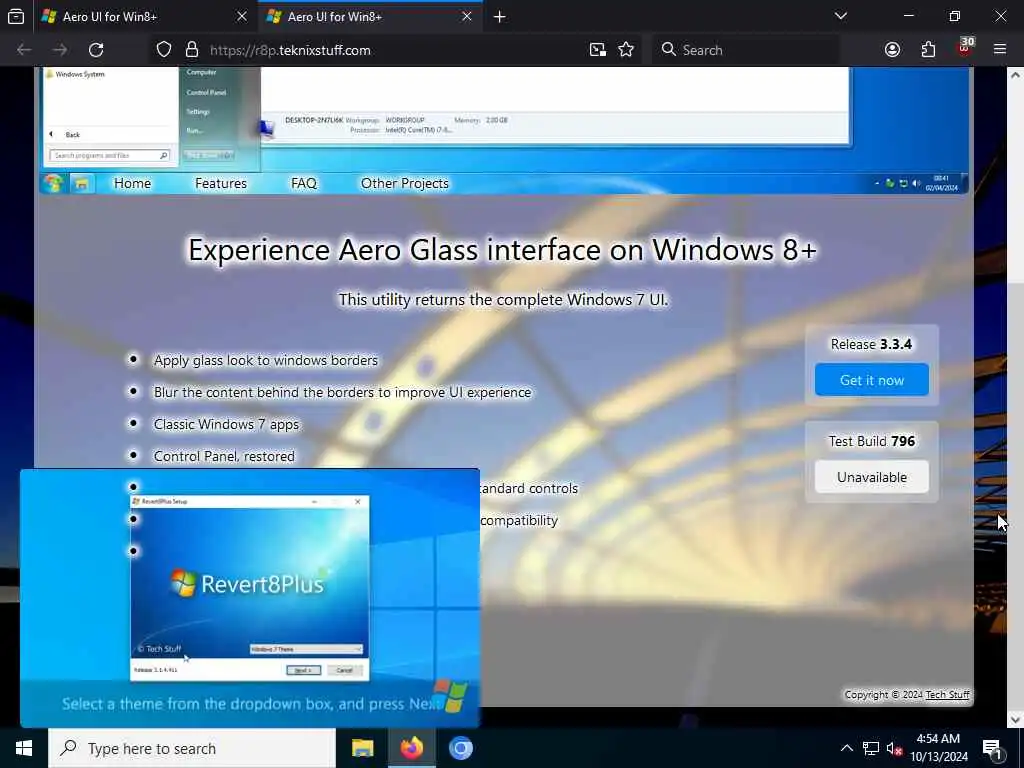Screen dimensions: 1024x768
Task: Click subtitle This utility returns the complete Windows 7 UI
Action: pyautogui.click(x=503, y=300)
